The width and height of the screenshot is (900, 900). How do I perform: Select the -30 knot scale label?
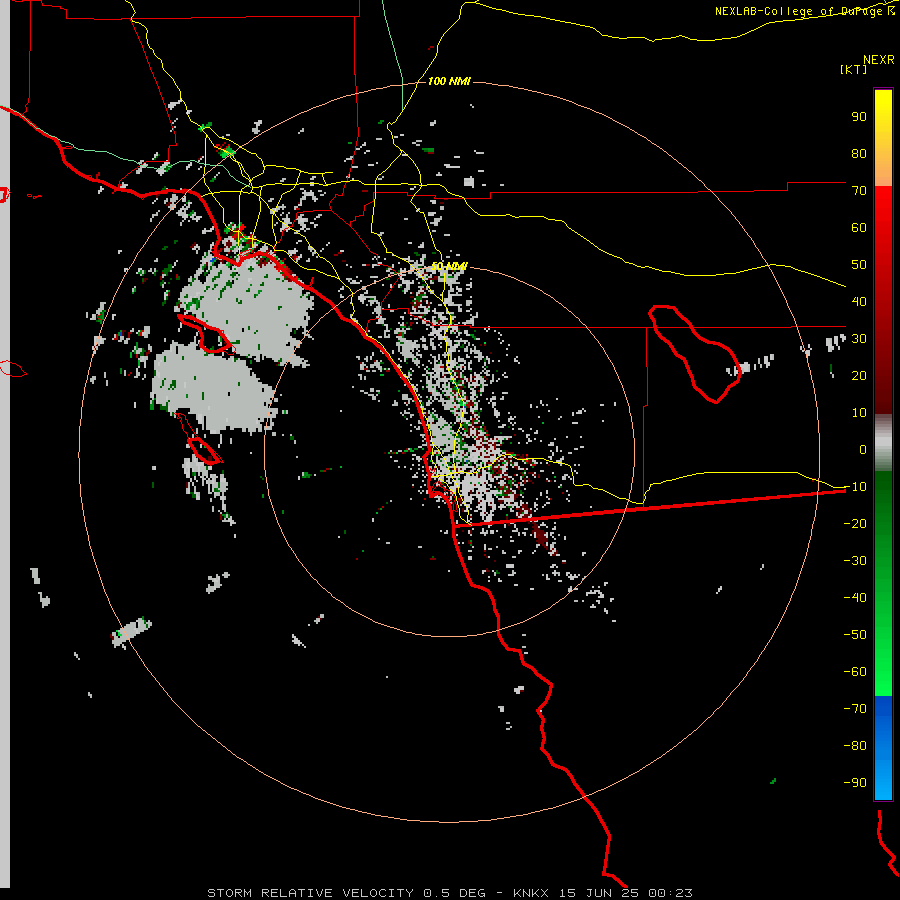pos(855,561)
